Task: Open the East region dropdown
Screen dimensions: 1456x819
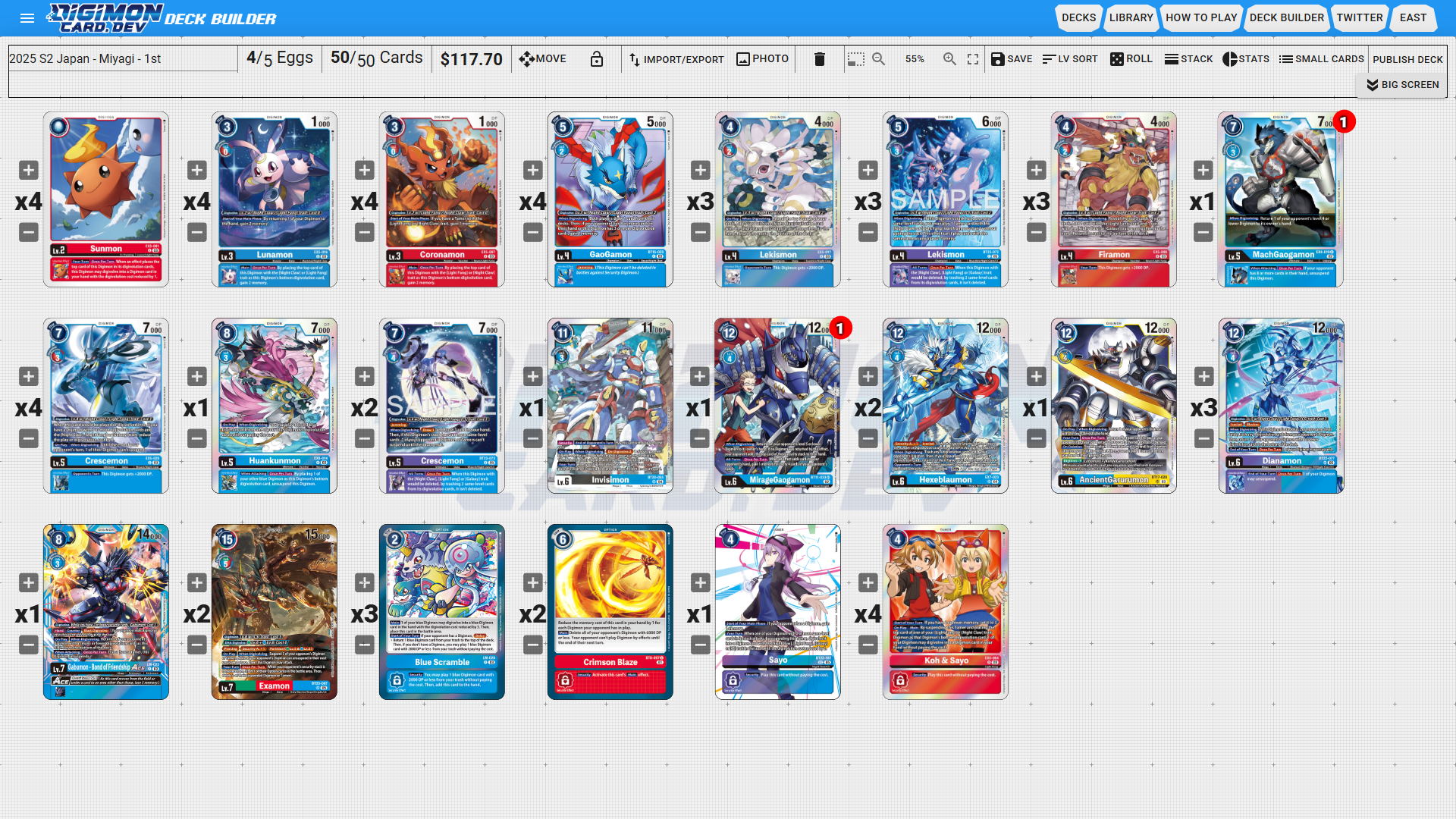Action: pyautogui.click(x=1413, y=17)
